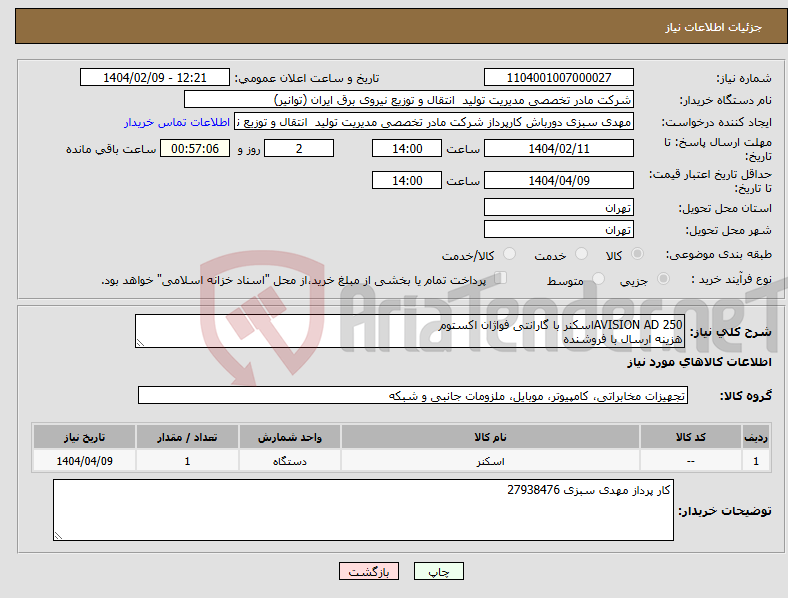Click the table date cell 1404/04/09

pos(84,460)
